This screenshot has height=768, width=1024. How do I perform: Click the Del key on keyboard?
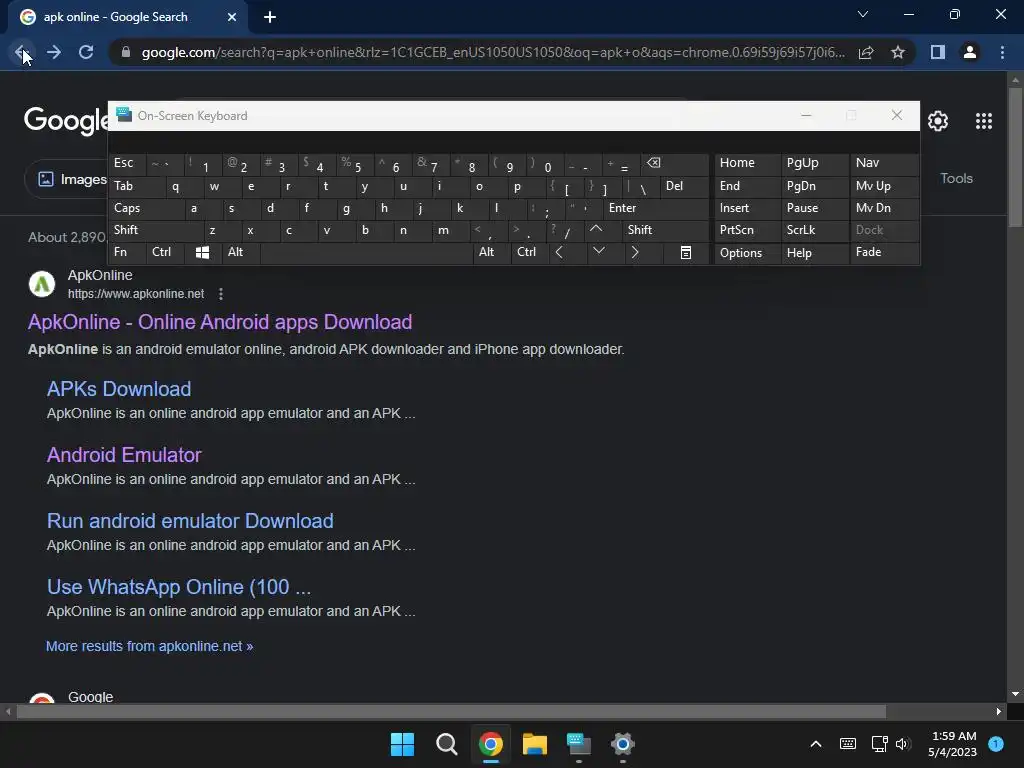pos(684,187)
